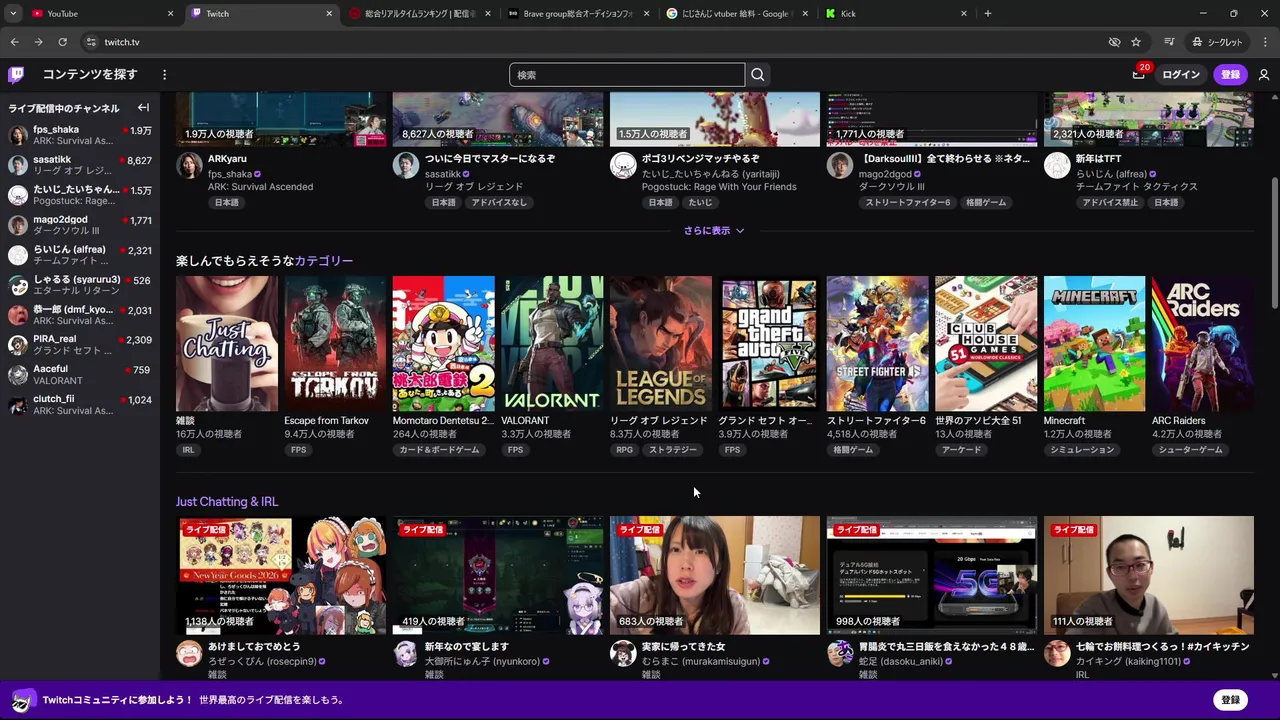Open Street Fighter 6 category cover
Screen dimensions: 1280x720
click(877, 344)
